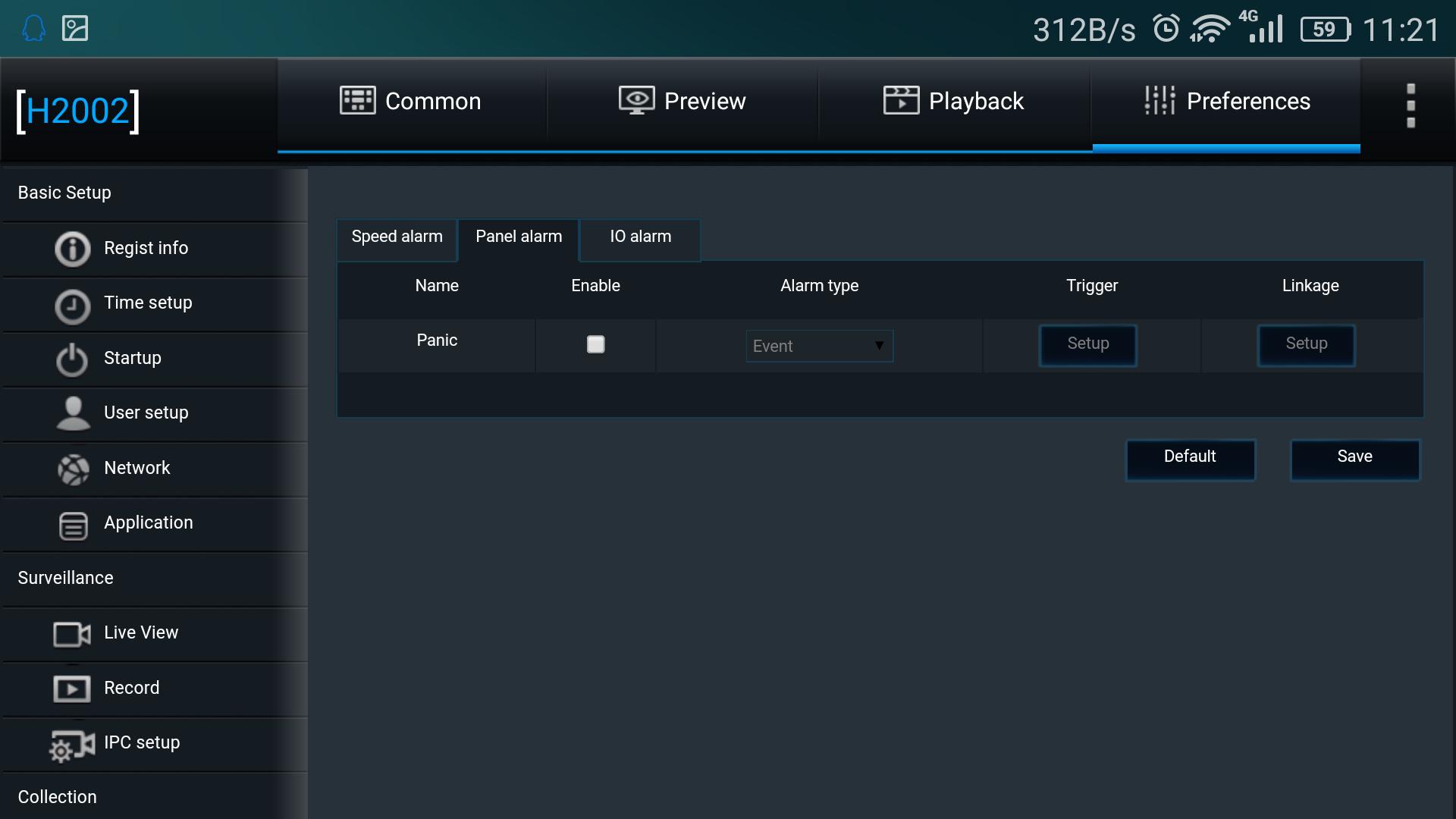This screenshot has height=819, width=1456.
Task: Tap the notification bell in status bar
Action: [x=33, y=29]
